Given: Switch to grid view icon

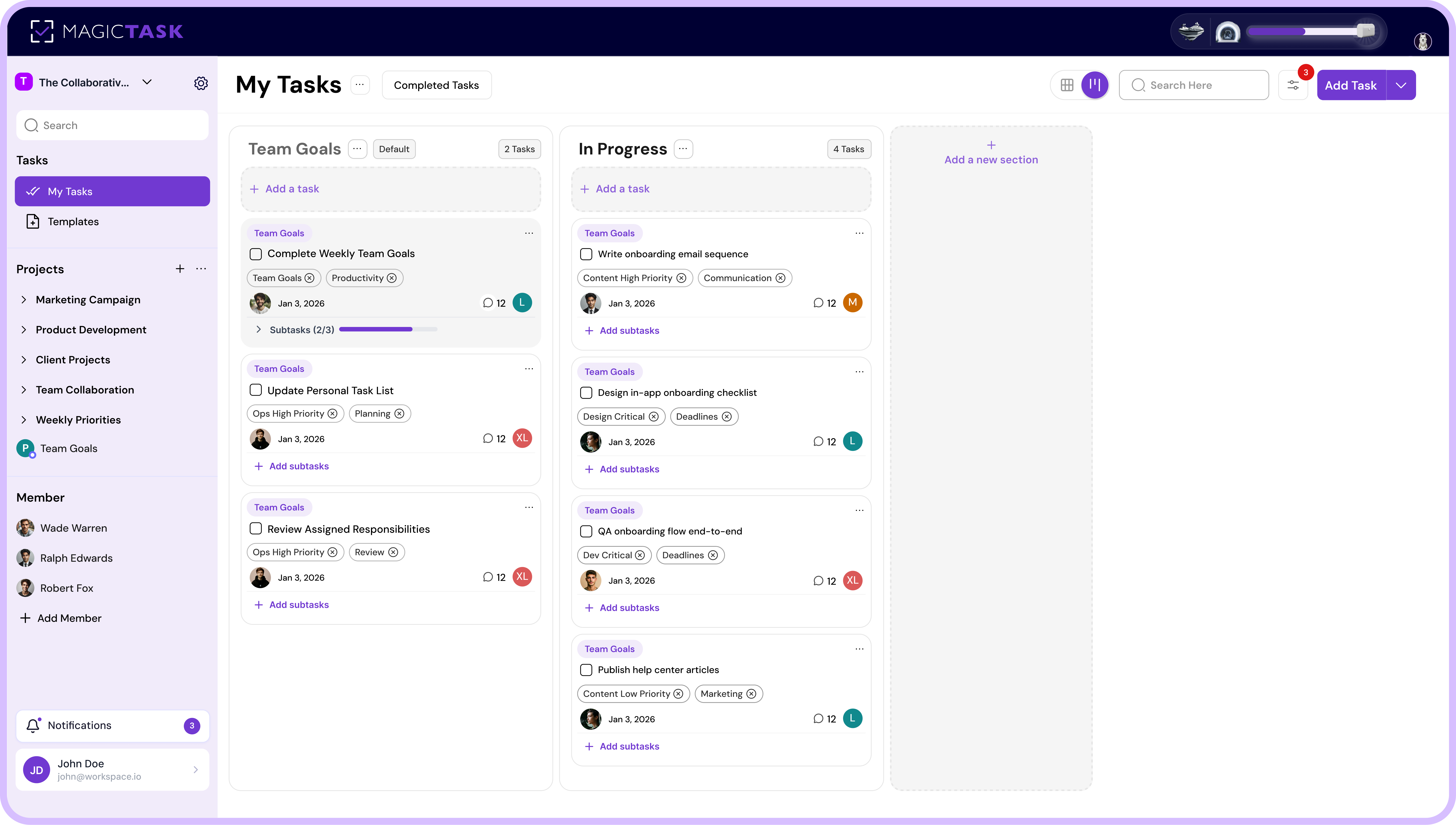Looking at the screenshot, I should click(1067, 85).
